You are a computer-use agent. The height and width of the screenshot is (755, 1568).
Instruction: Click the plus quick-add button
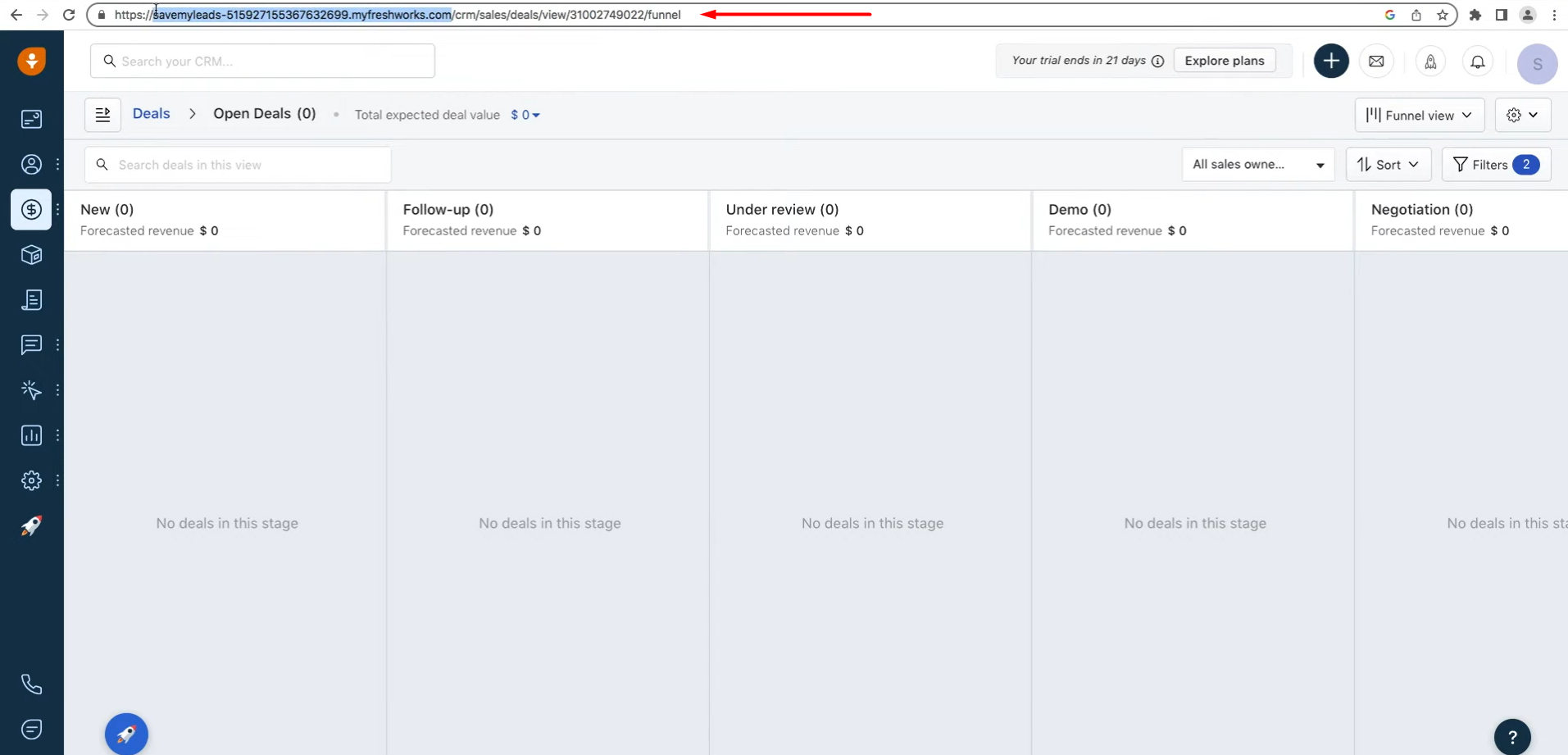tap(1330, 61)
